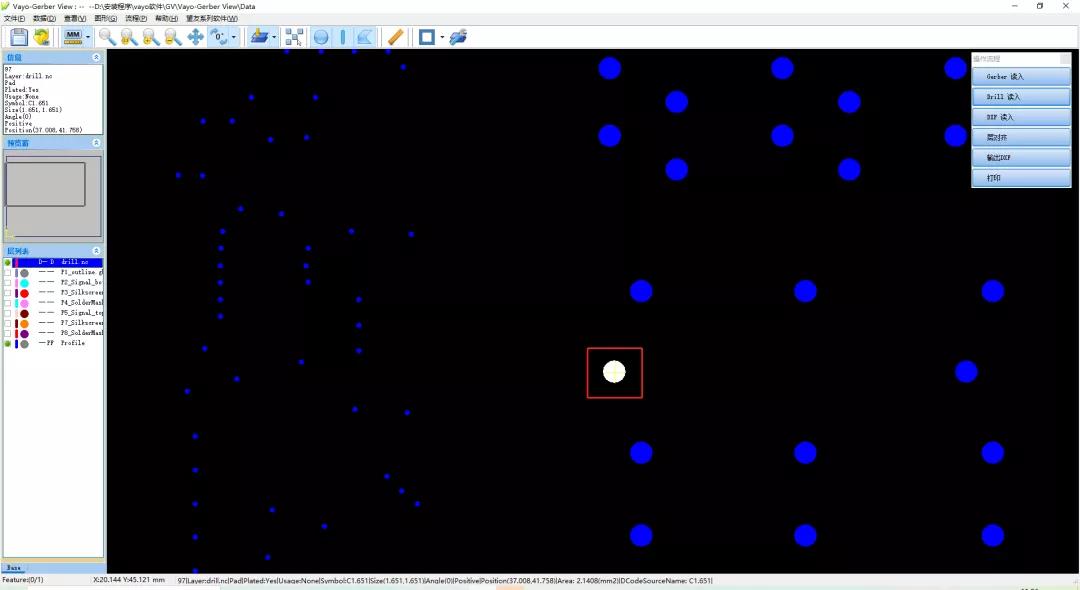Image resolution: width=1080 pixels, height=590 pixels.
Task: Open the layer download dropdown arrow
Action: pos(274,37)
